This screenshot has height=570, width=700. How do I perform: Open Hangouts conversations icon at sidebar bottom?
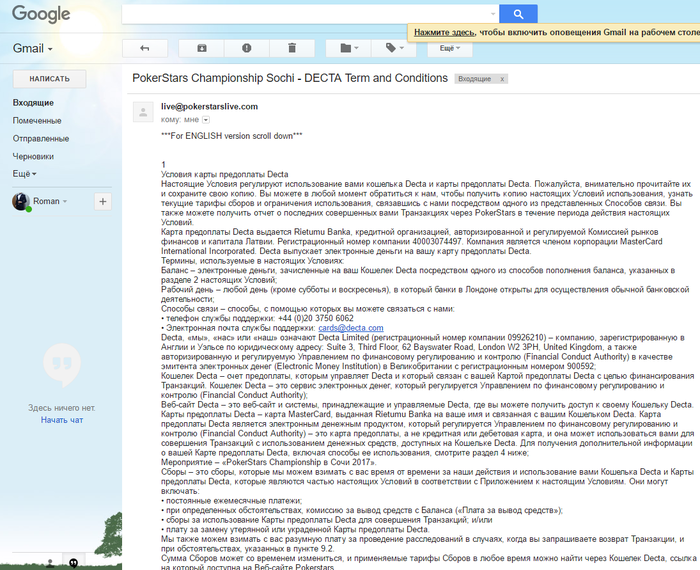click(x=74, y=562)
